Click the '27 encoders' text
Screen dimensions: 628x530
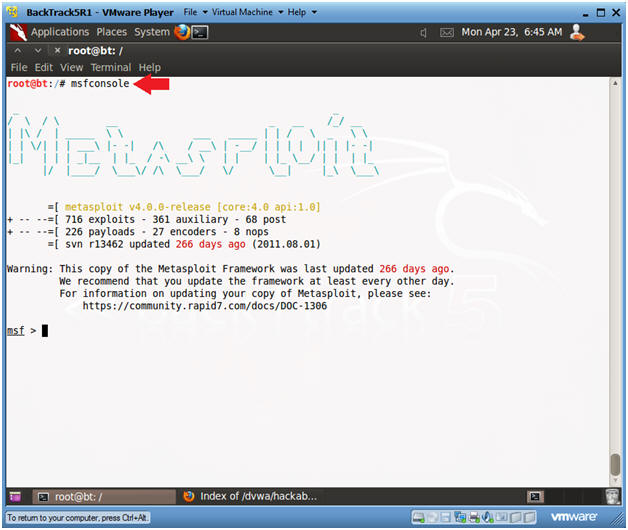[184, 232]
